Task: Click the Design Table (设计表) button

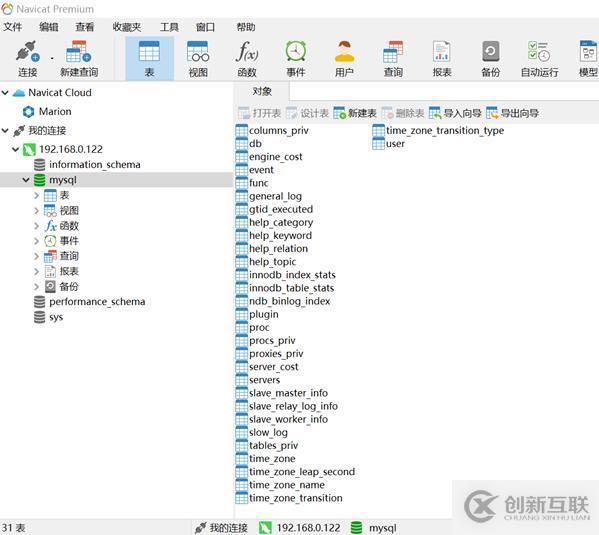Action: 308,113
